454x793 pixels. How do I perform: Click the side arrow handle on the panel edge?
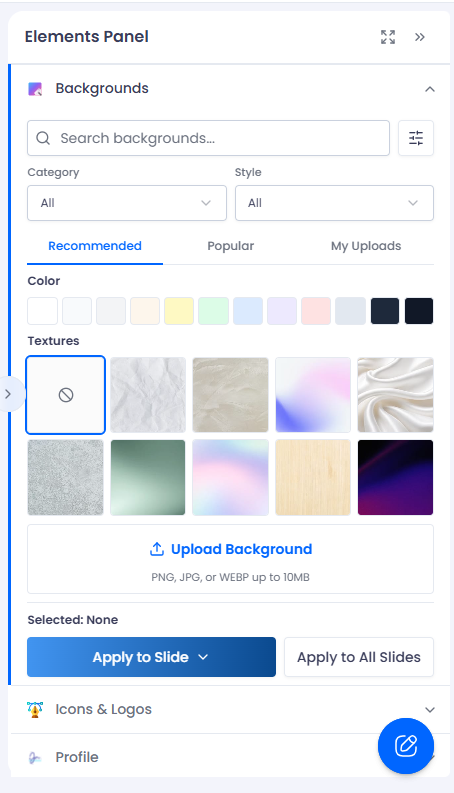click(9, 394)
